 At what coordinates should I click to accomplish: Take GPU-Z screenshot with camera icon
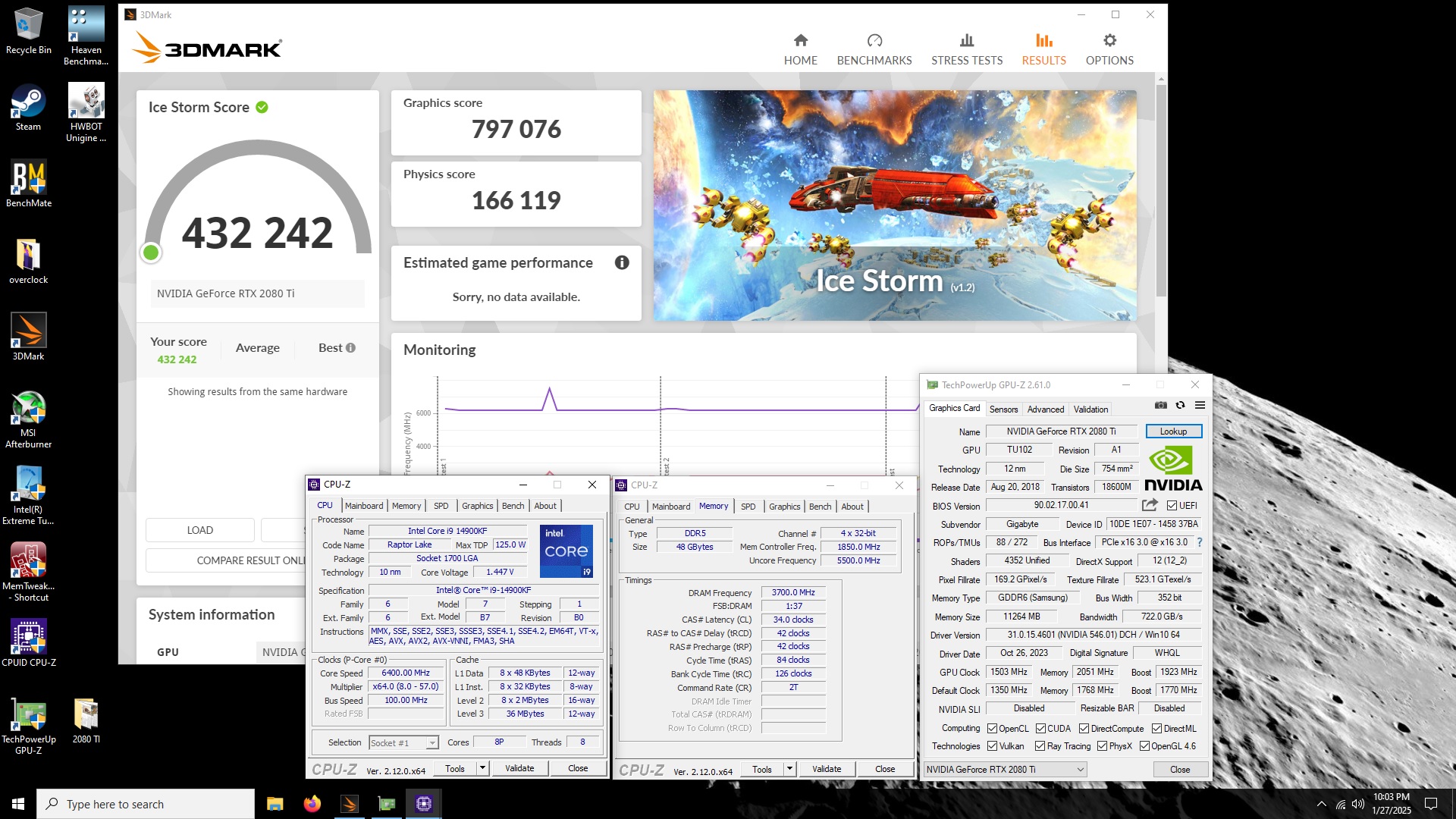coord(1161,406)
